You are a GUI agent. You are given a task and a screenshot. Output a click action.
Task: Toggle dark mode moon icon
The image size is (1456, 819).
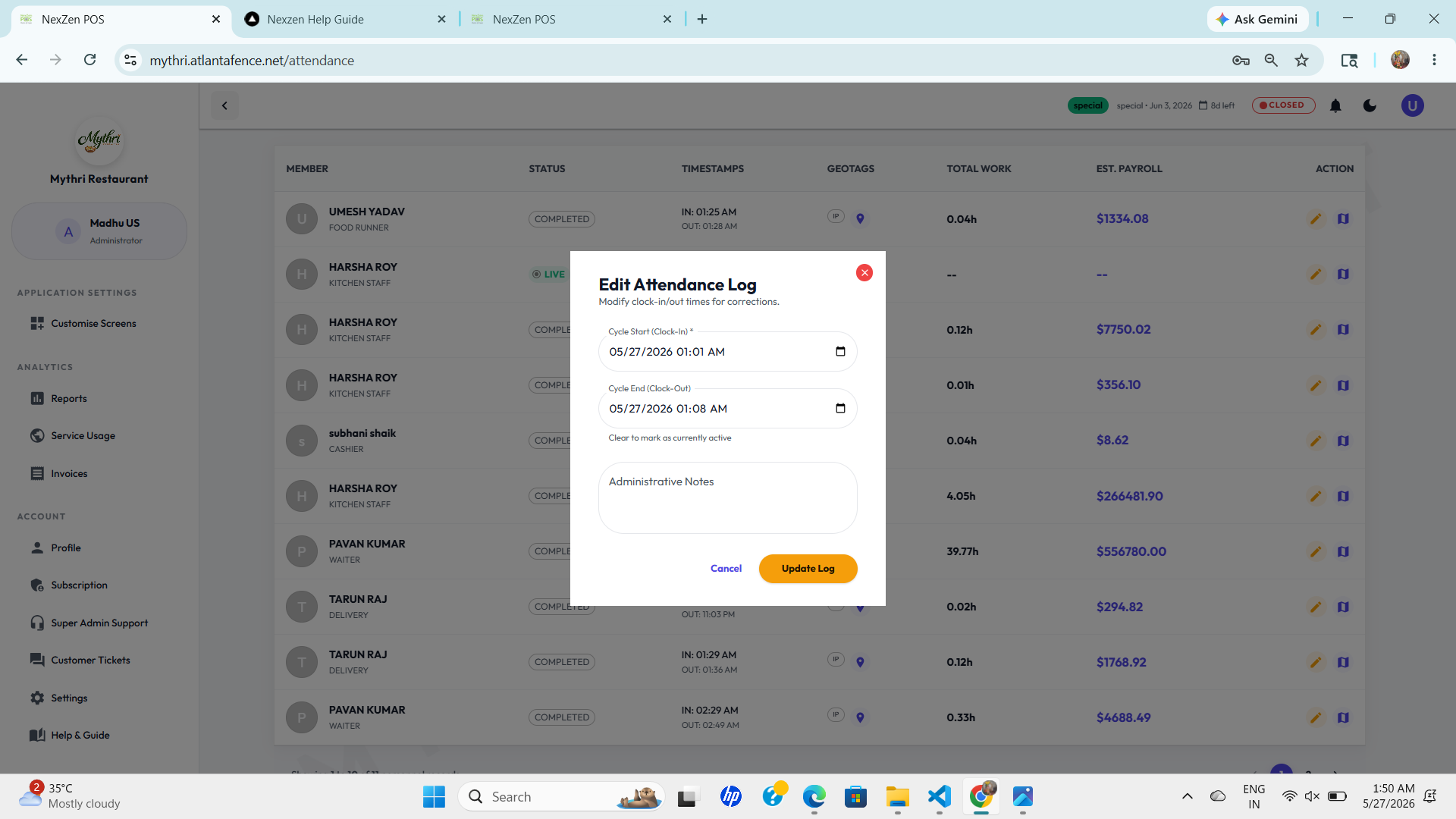point(1370,105)
